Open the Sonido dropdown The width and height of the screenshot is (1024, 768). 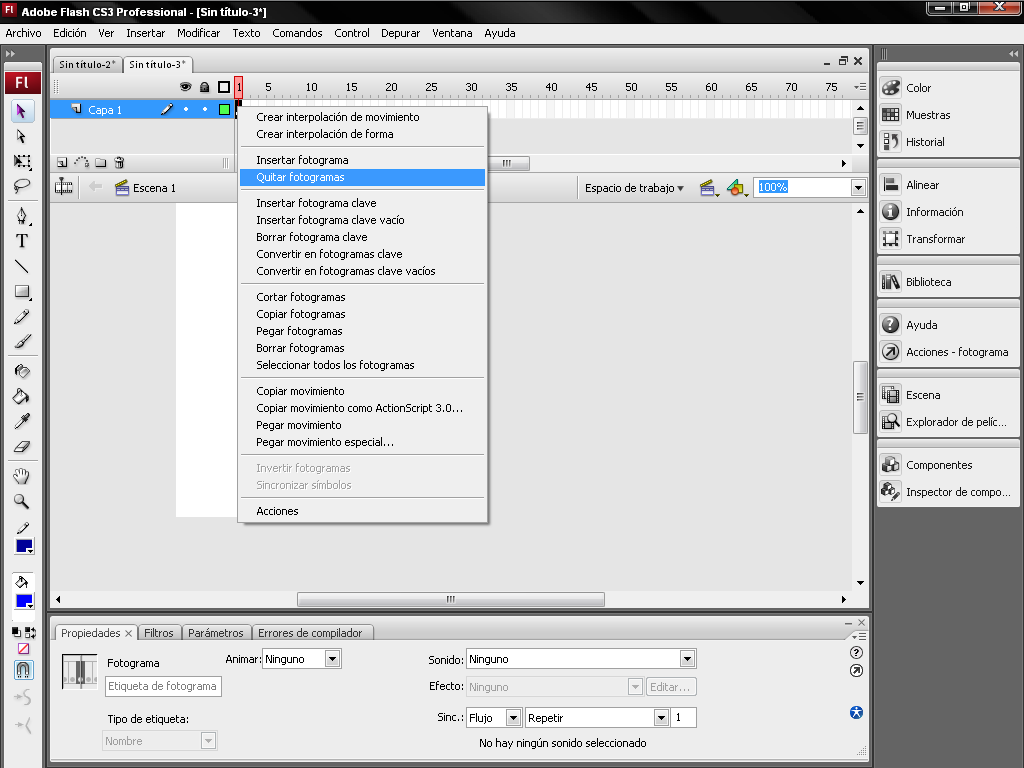687,659
